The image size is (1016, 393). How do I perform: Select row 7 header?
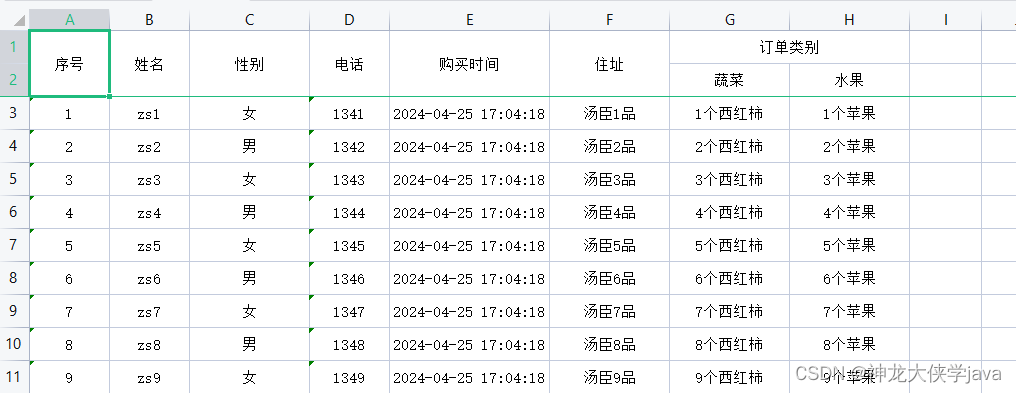coord(14,245)
